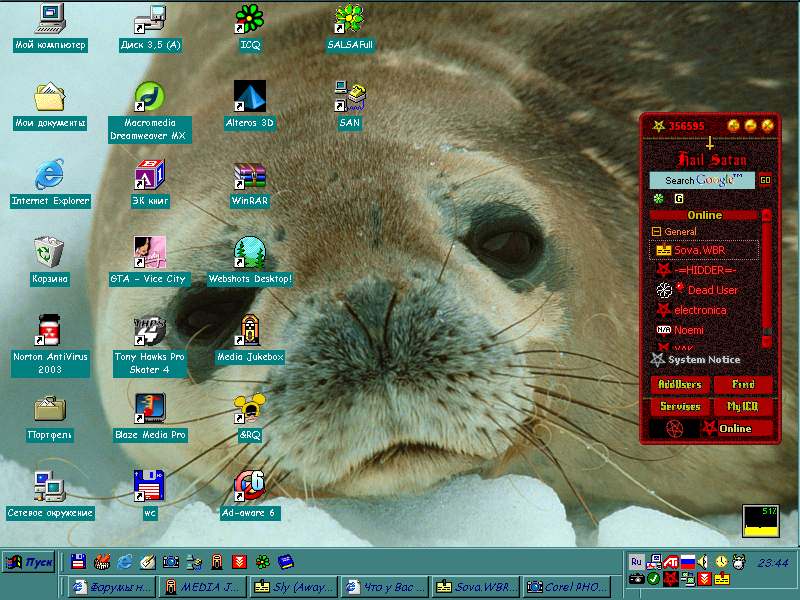Click the volume speaker tray icon
The width and height of the screenshot is (800, 600).
point(703,562)
